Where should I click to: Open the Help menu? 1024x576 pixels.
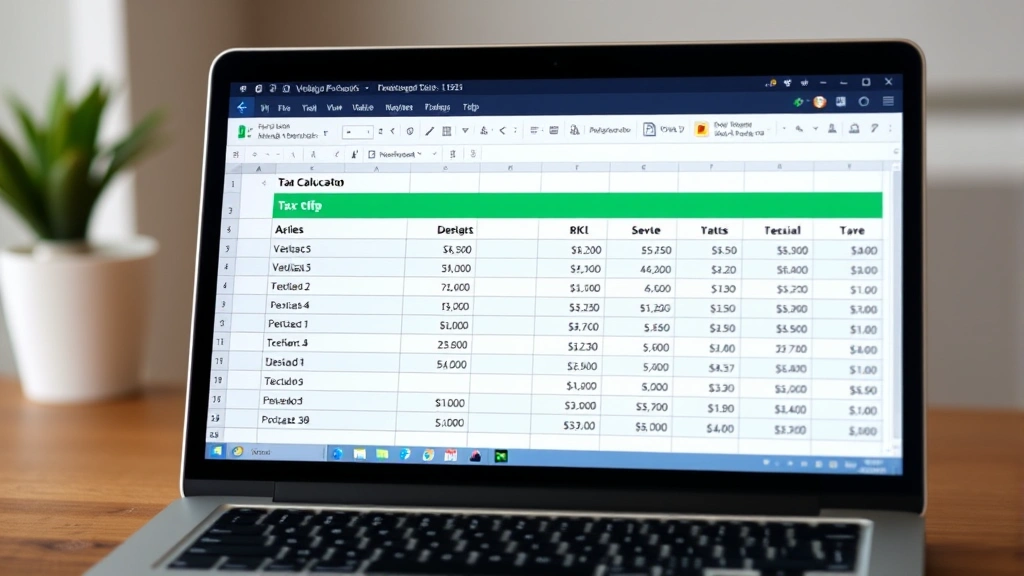tap(471, 106)
